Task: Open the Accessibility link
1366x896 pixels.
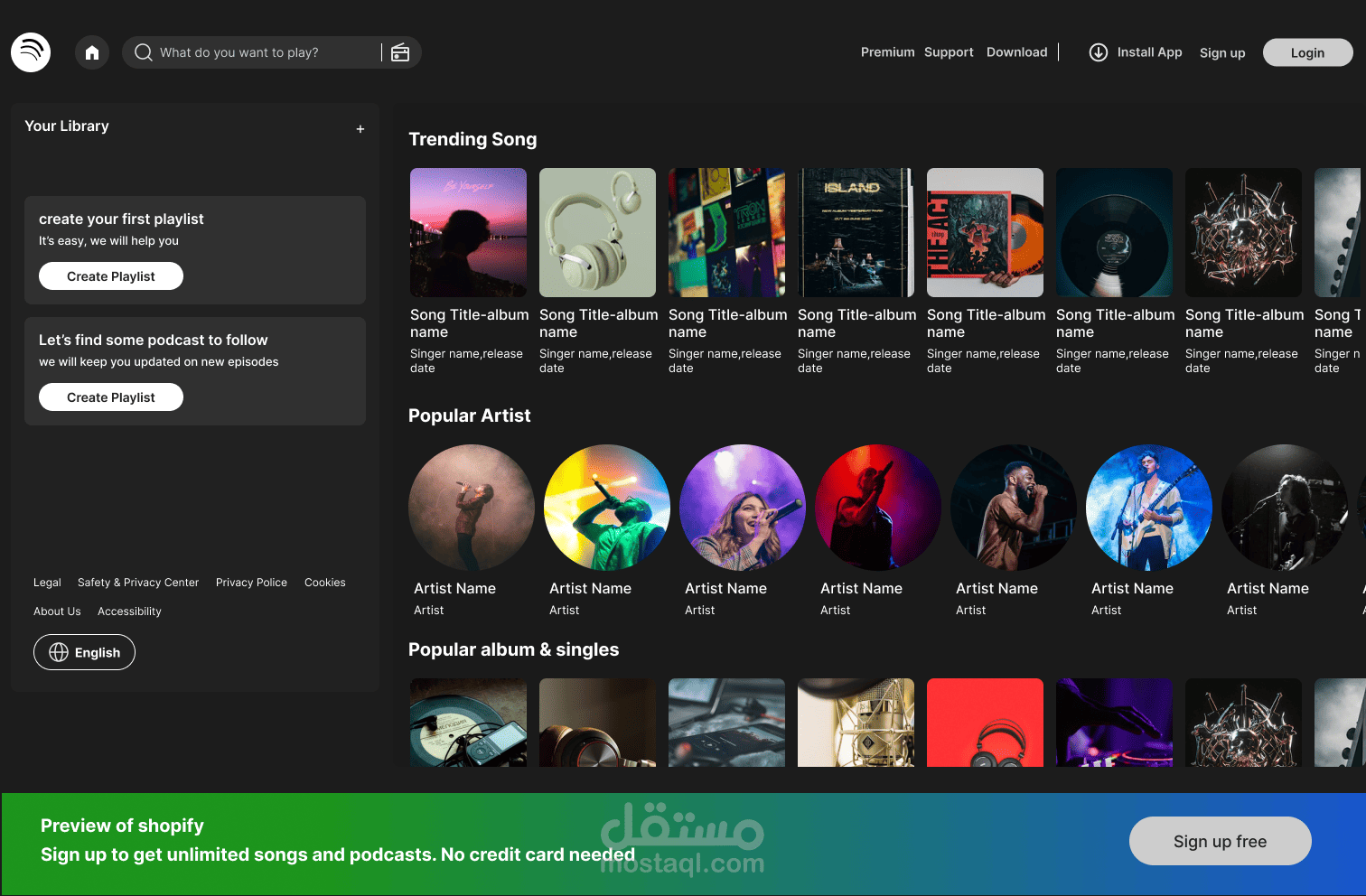Action: (x=129, y=611)
